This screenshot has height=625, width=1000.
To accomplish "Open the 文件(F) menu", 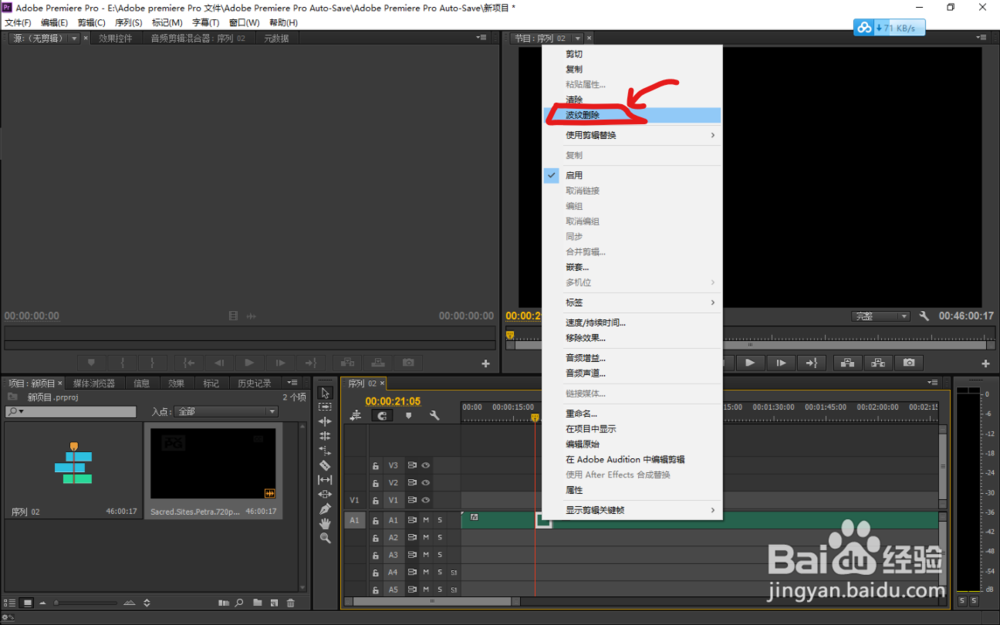I will pos(18,22).
